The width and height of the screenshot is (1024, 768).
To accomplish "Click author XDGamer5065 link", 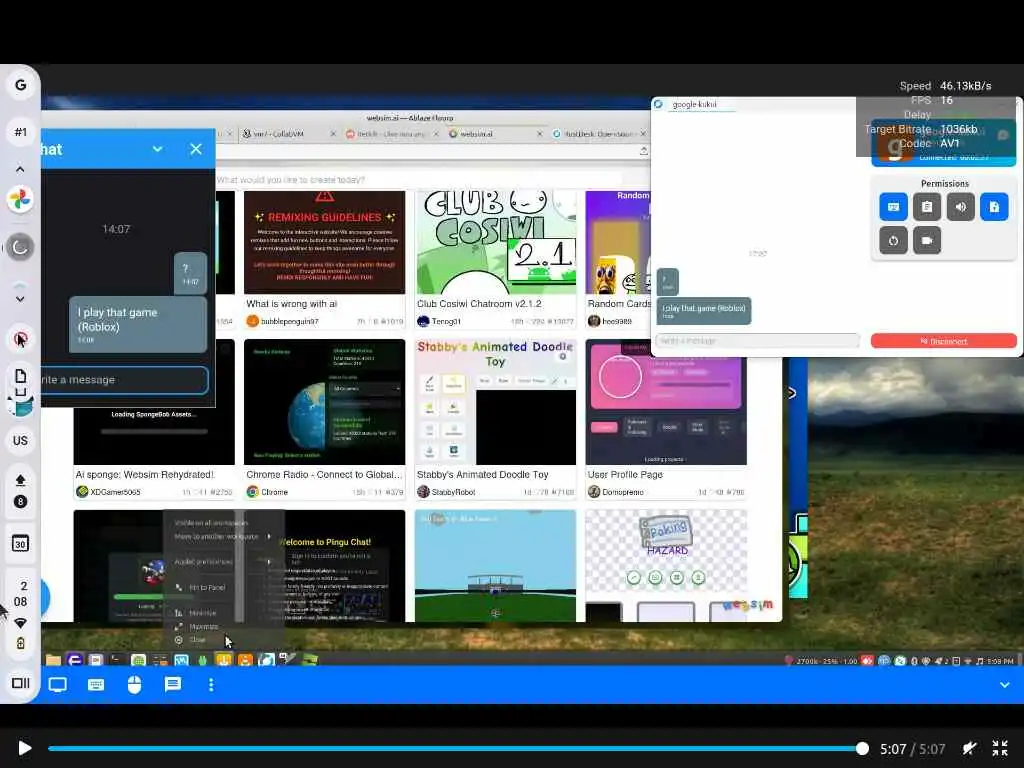I will click(x=115, y=492).
